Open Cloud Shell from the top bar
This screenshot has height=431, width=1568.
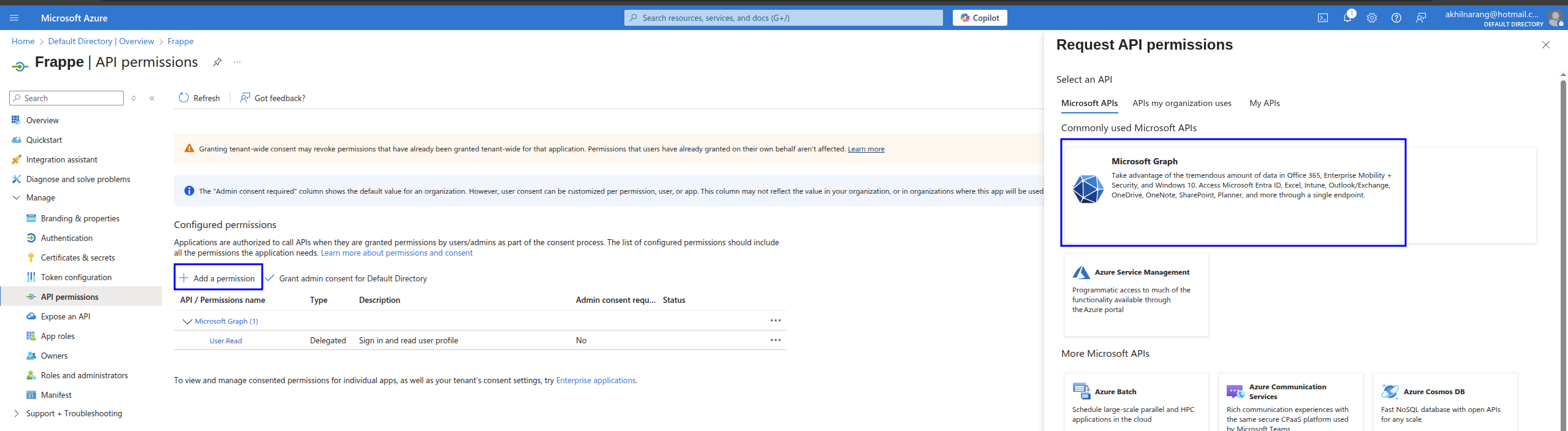1323,18
